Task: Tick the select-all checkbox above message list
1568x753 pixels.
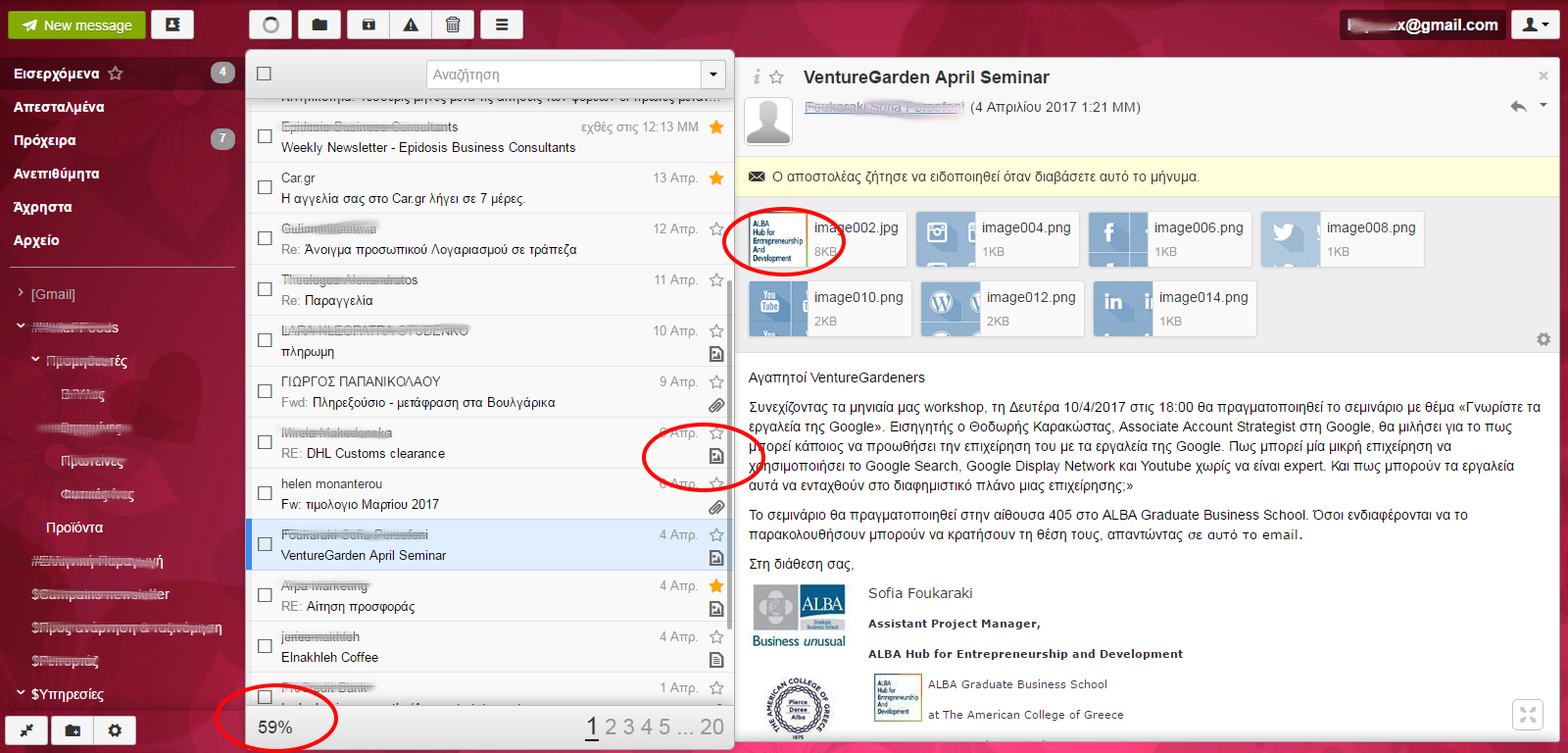Action: click(264, 74)
